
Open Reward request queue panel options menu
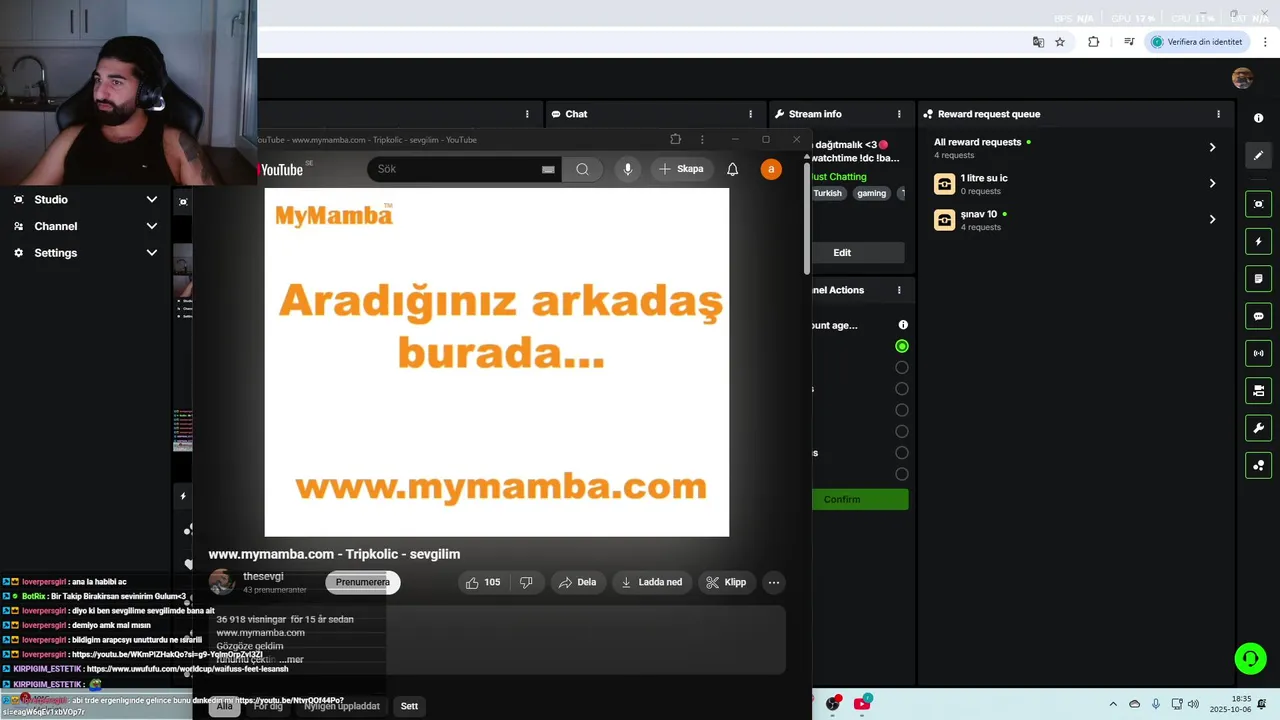[1218, 114]
